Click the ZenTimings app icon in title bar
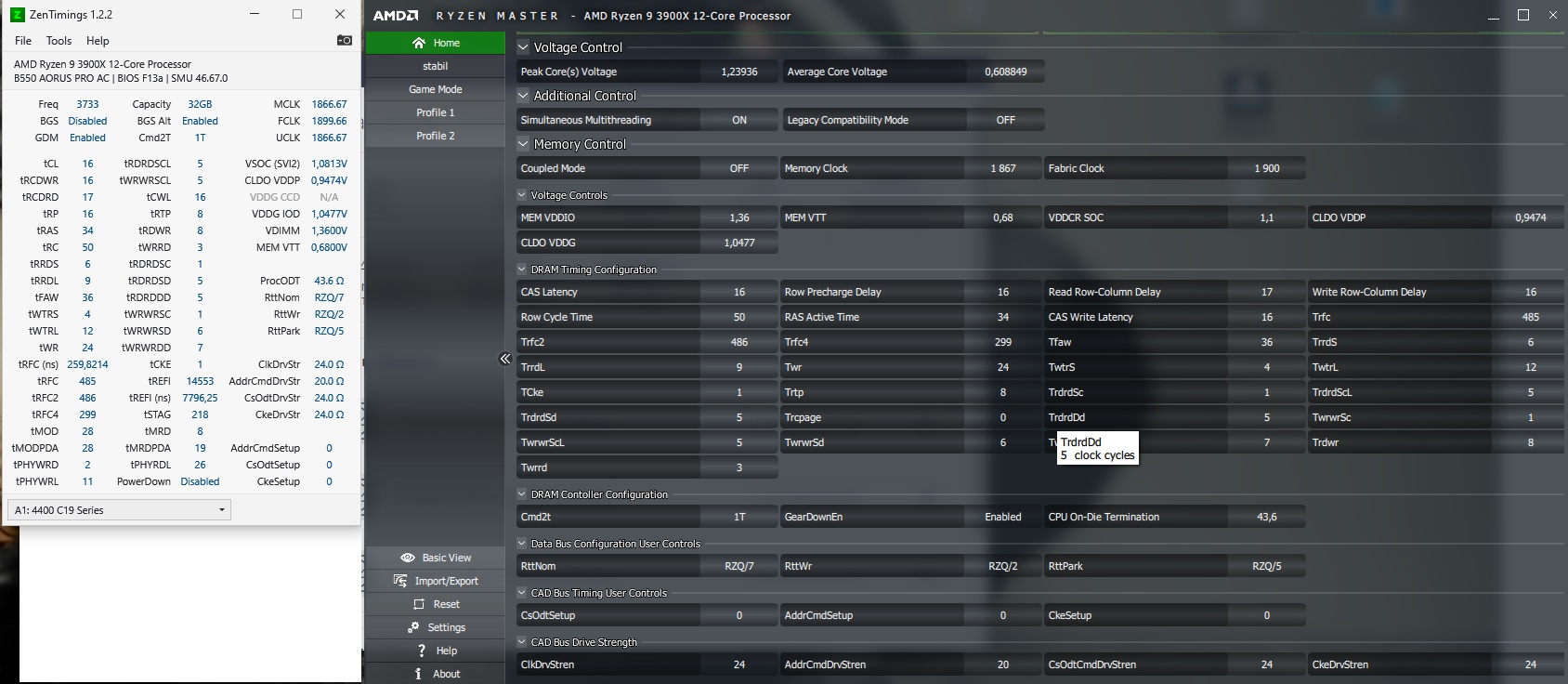1568x684 pixels. [17, 15]
